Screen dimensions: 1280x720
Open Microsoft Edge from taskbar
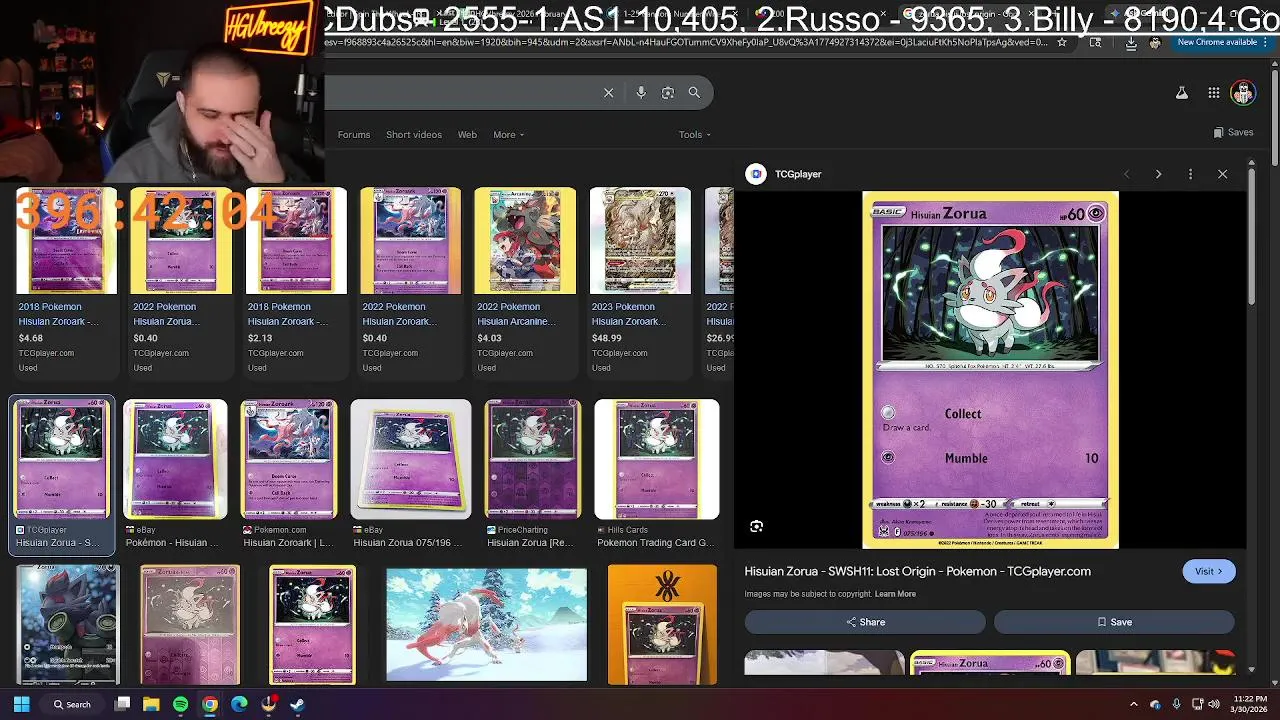pos(239,704)
